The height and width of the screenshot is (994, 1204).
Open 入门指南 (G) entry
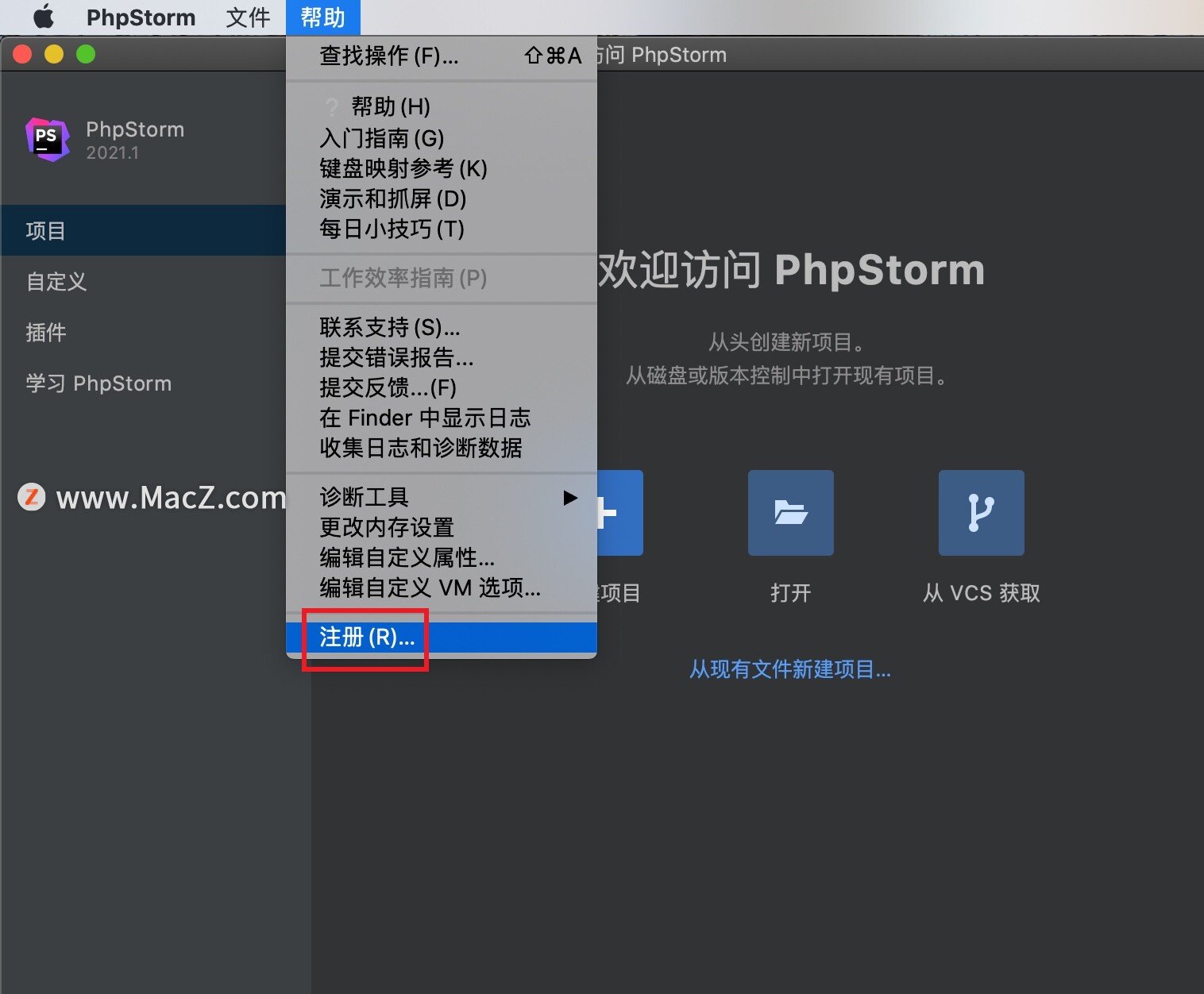coord(442,138)
